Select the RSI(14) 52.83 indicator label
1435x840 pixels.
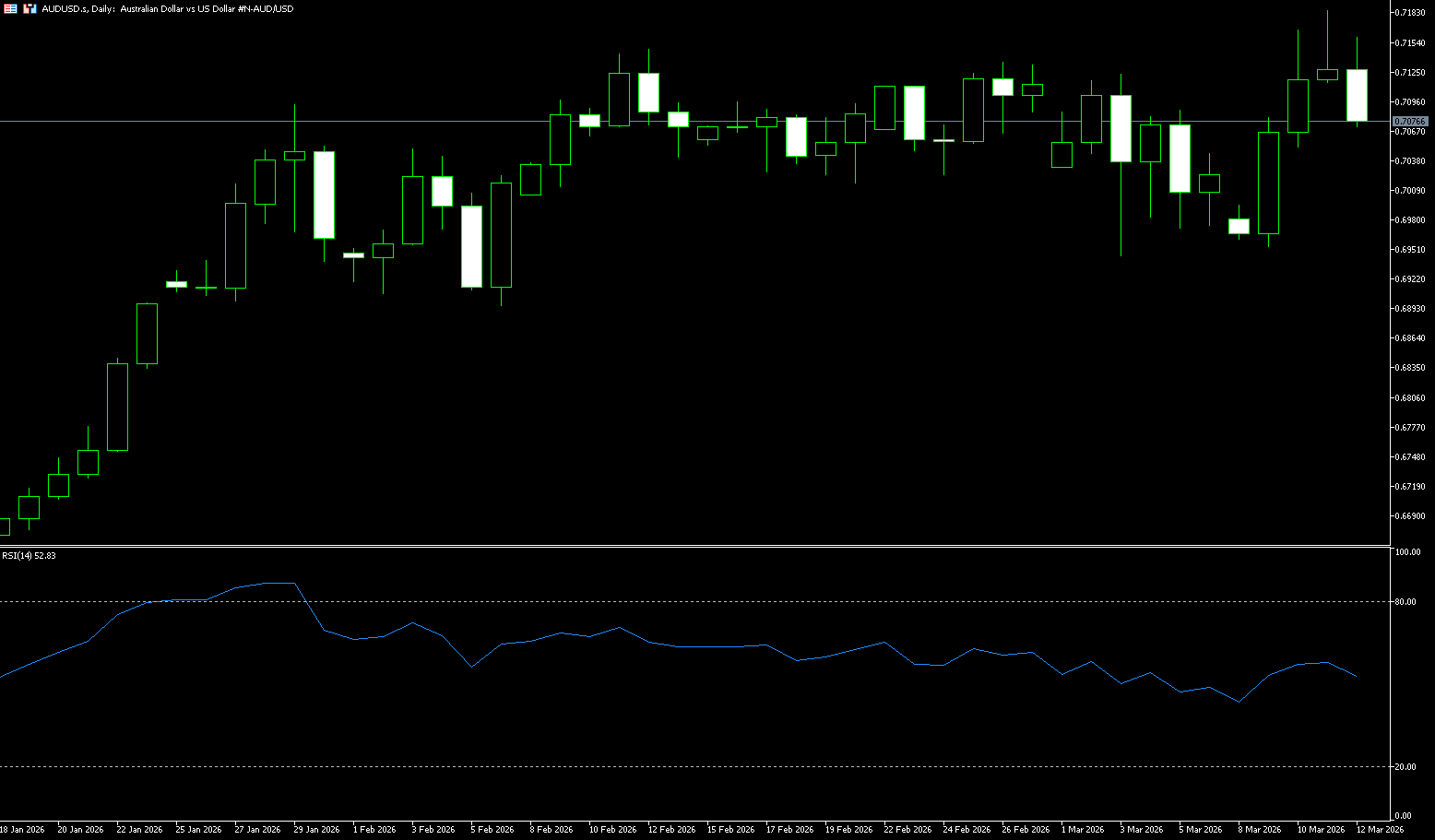point(29,556)
